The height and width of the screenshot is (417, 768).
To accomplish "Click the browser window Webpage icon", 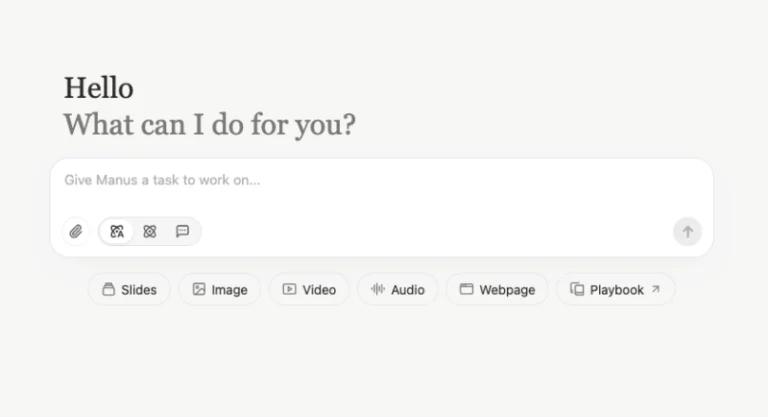I will (466, 289).
